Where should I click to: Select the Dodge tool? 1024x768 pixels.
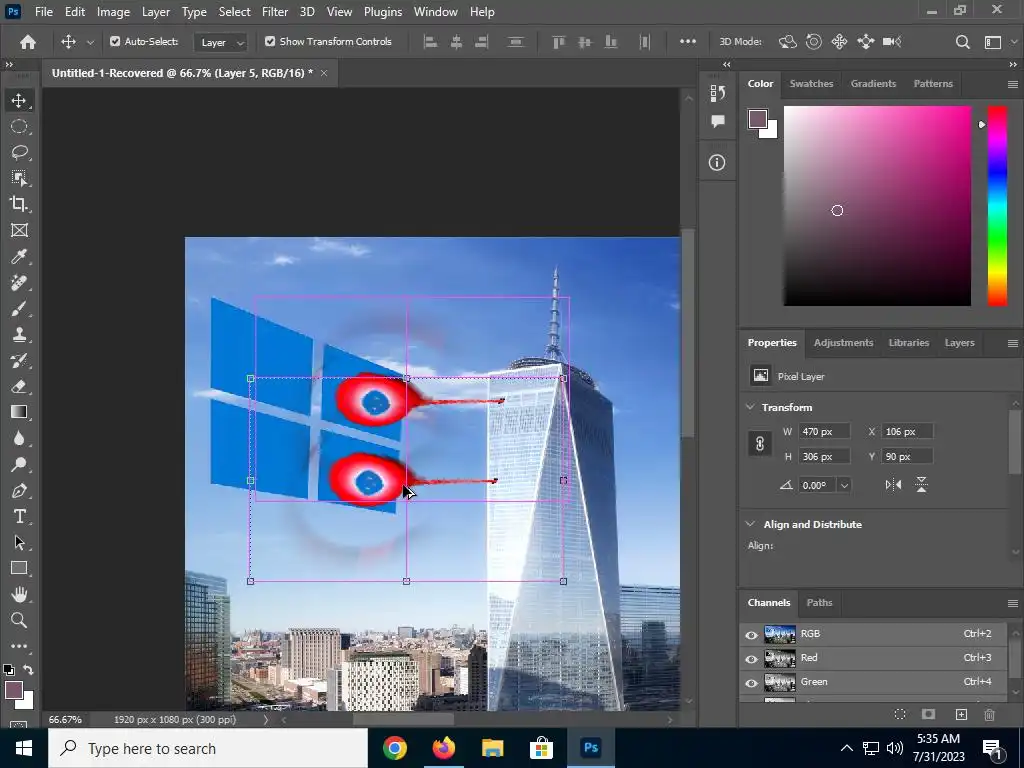coord(19,464)
